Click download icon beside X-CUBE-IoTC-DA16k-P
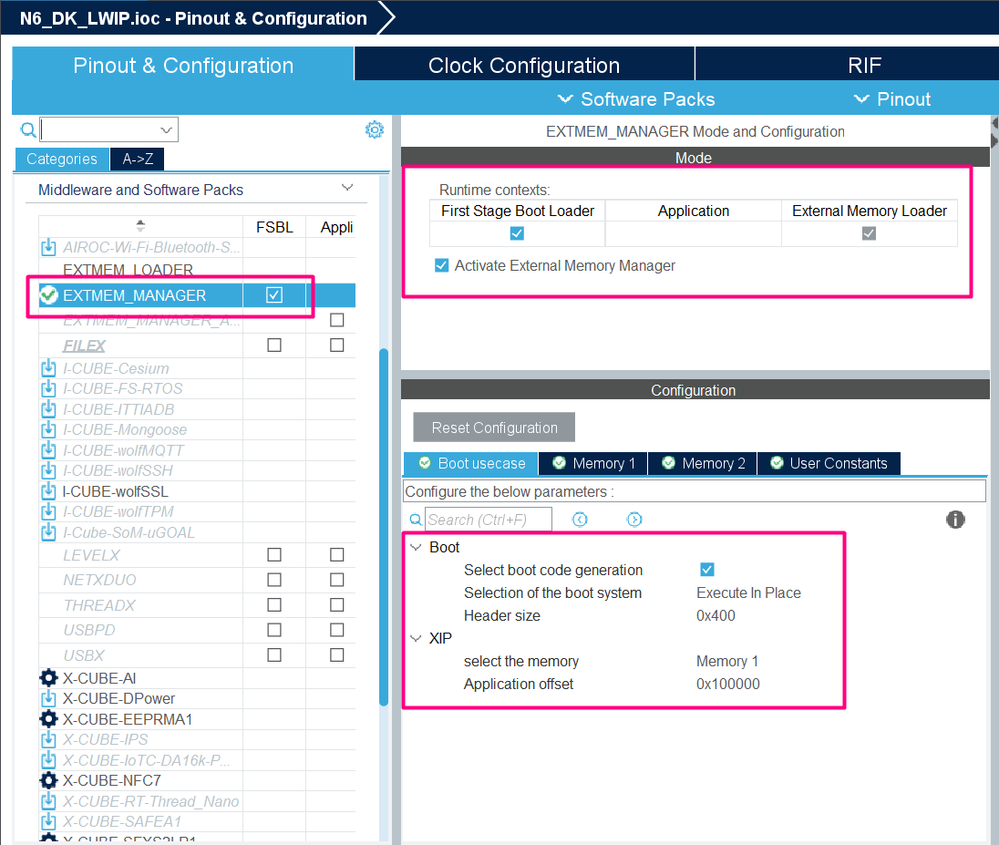 tap(48, 760)
